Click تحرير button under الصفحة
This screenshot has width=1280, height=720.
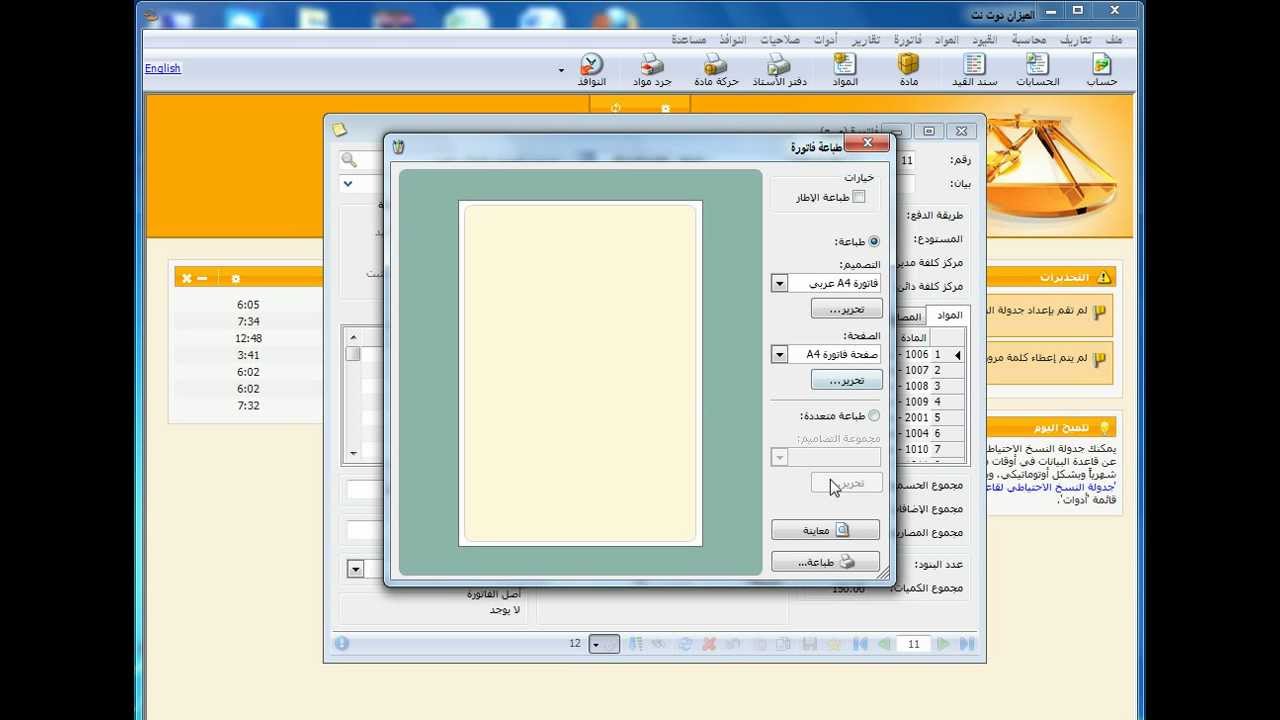pos(846,380)
